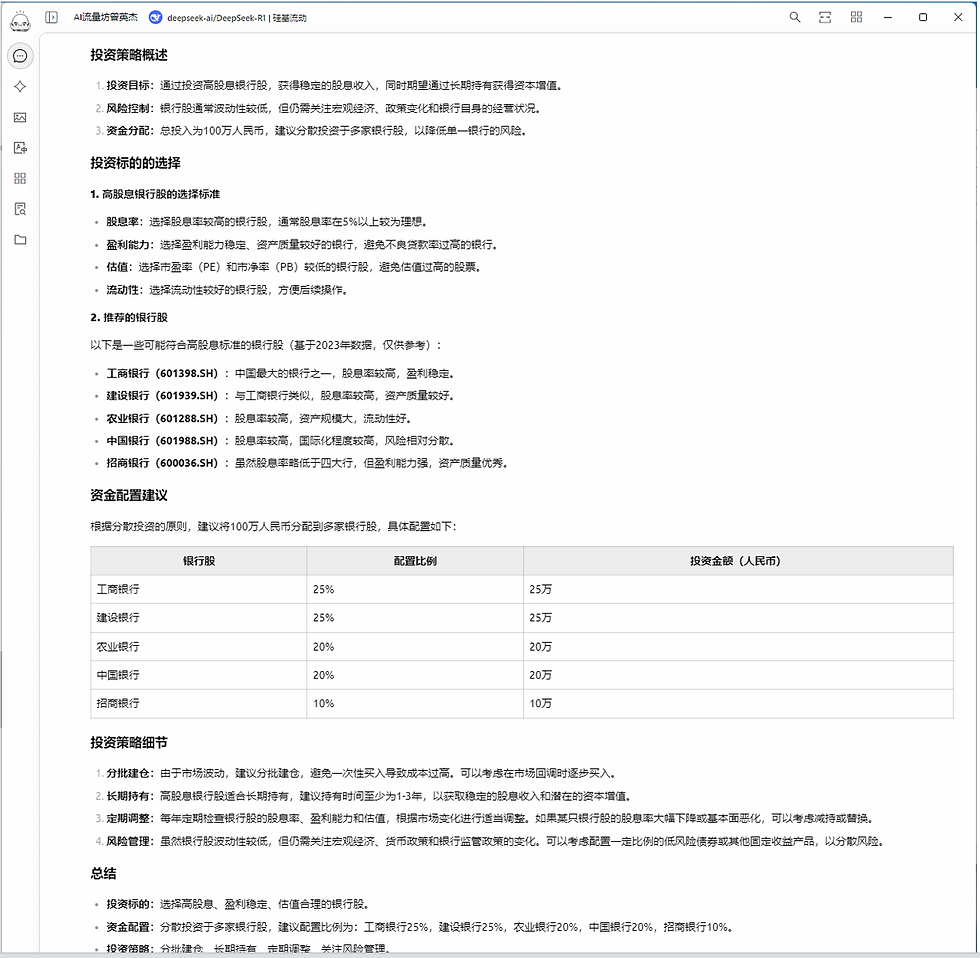
Task: Click the bullet text 建设银行（601939.SH）
Action: coord(162,396)
